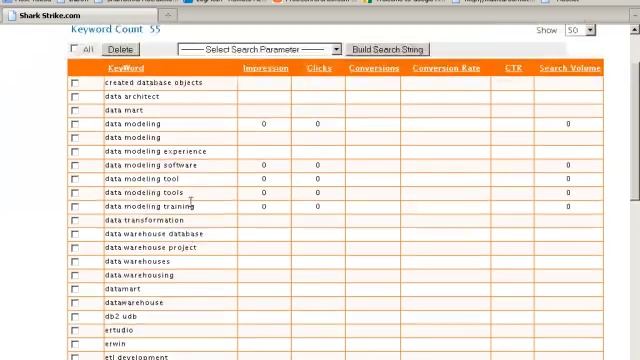
Task: Click Impression value for data modeling software
Action: [264, 165]
